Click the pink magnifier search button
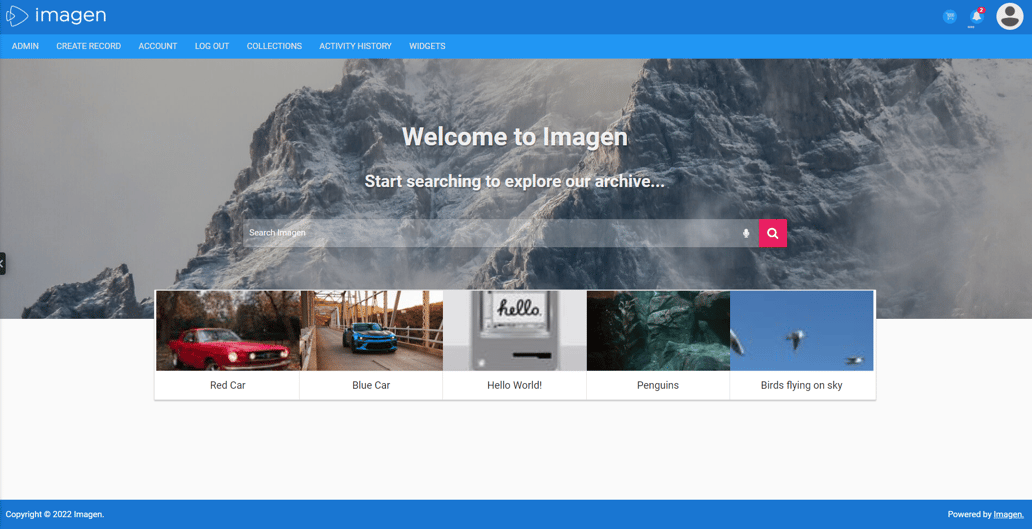 [x=773, y=233]
